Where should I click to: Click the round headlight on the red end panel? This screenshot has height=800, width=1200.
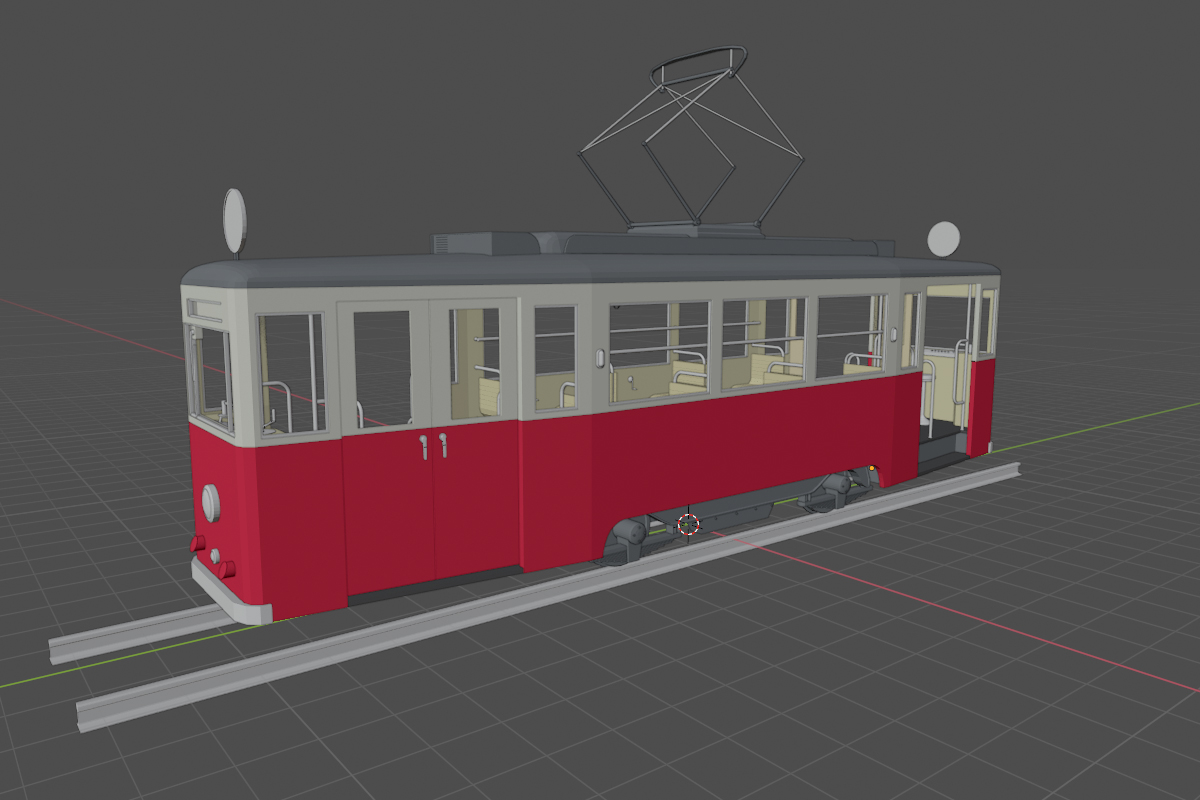pyautogui.click(x=210, y=502)
